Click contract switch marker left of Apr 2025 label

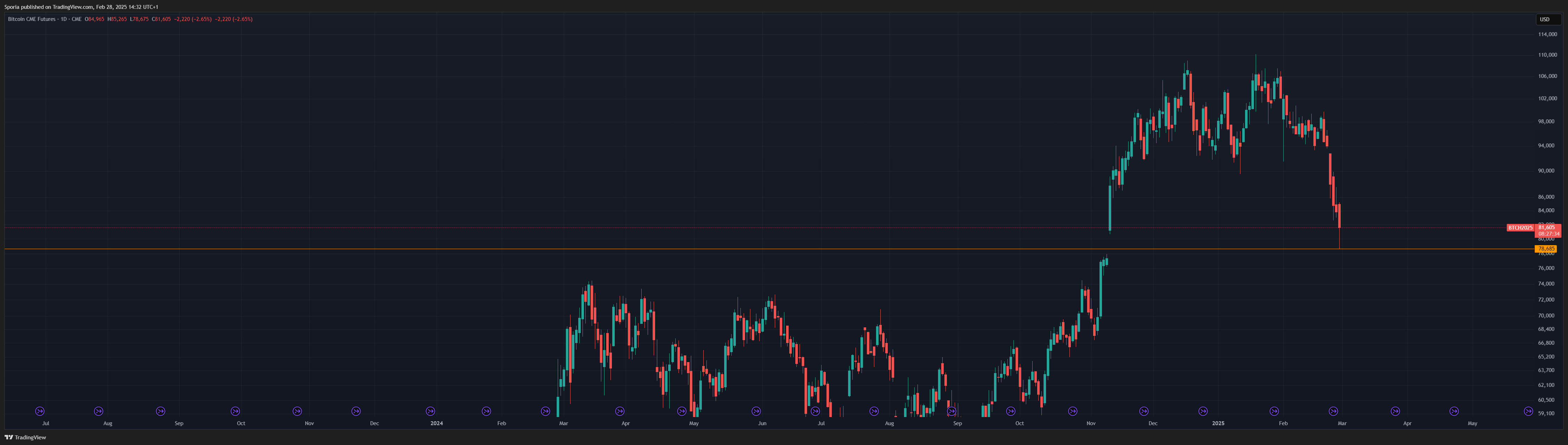[x=1395, y=411]
